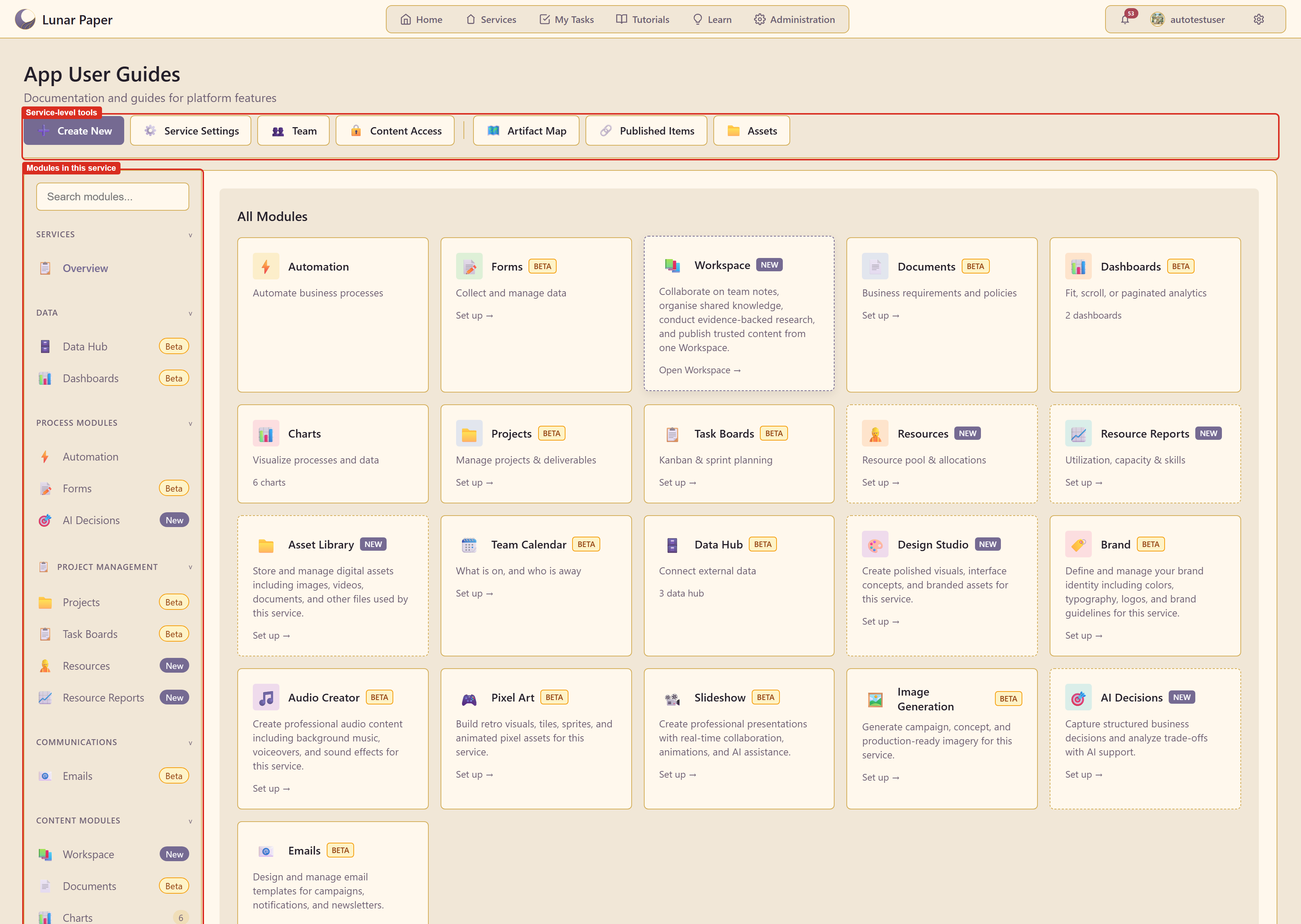Image resolution: width=1301 pixels, height=924 pixels.
Task: Open the Published Items button
Action: [646, 130]
